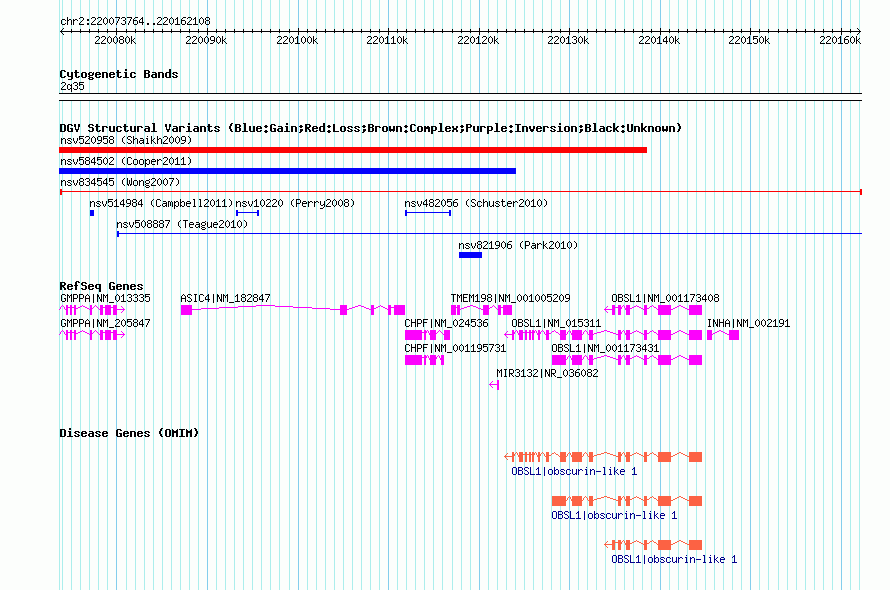Viewport: 890px width, 590px height.
Task: Select the nsv508887 (Teague2010) label
Action: tap(182, 224)
